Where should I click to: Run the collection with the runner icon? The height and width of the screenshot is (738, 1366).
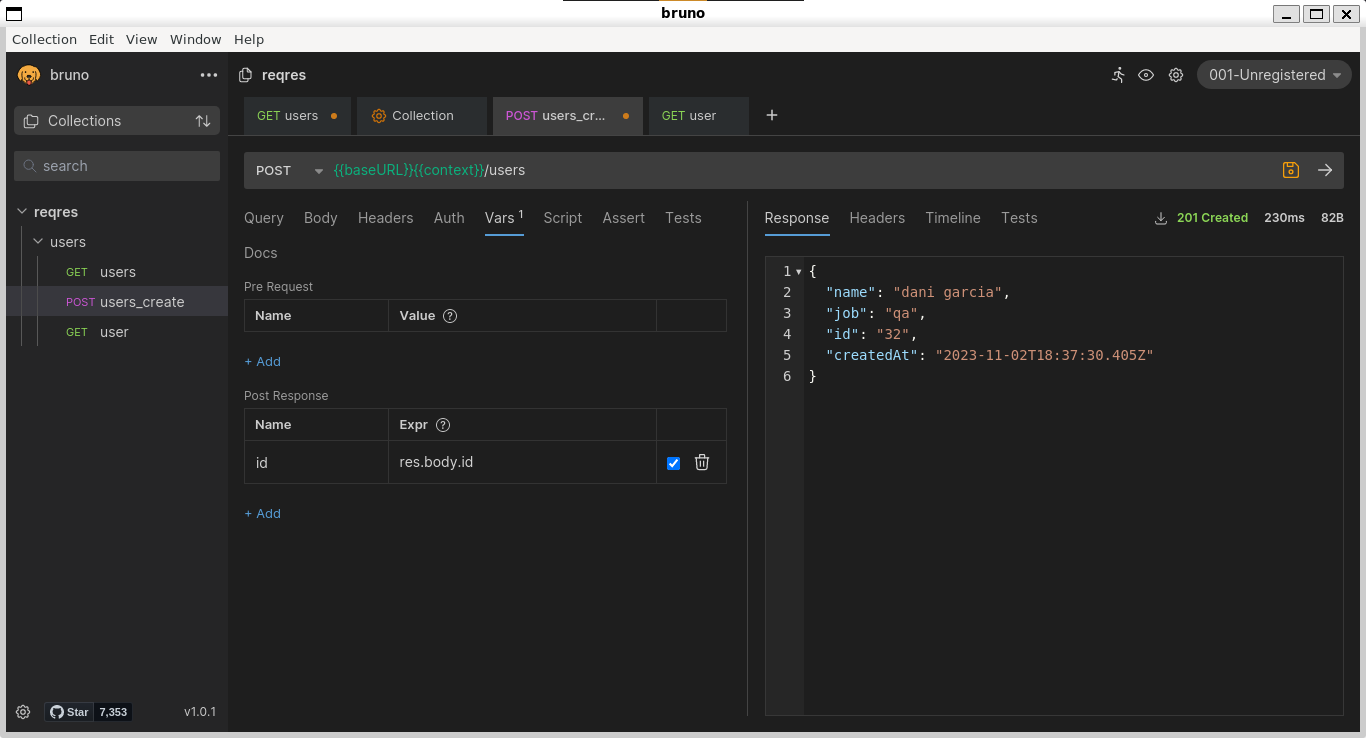tap(1117, 75)
